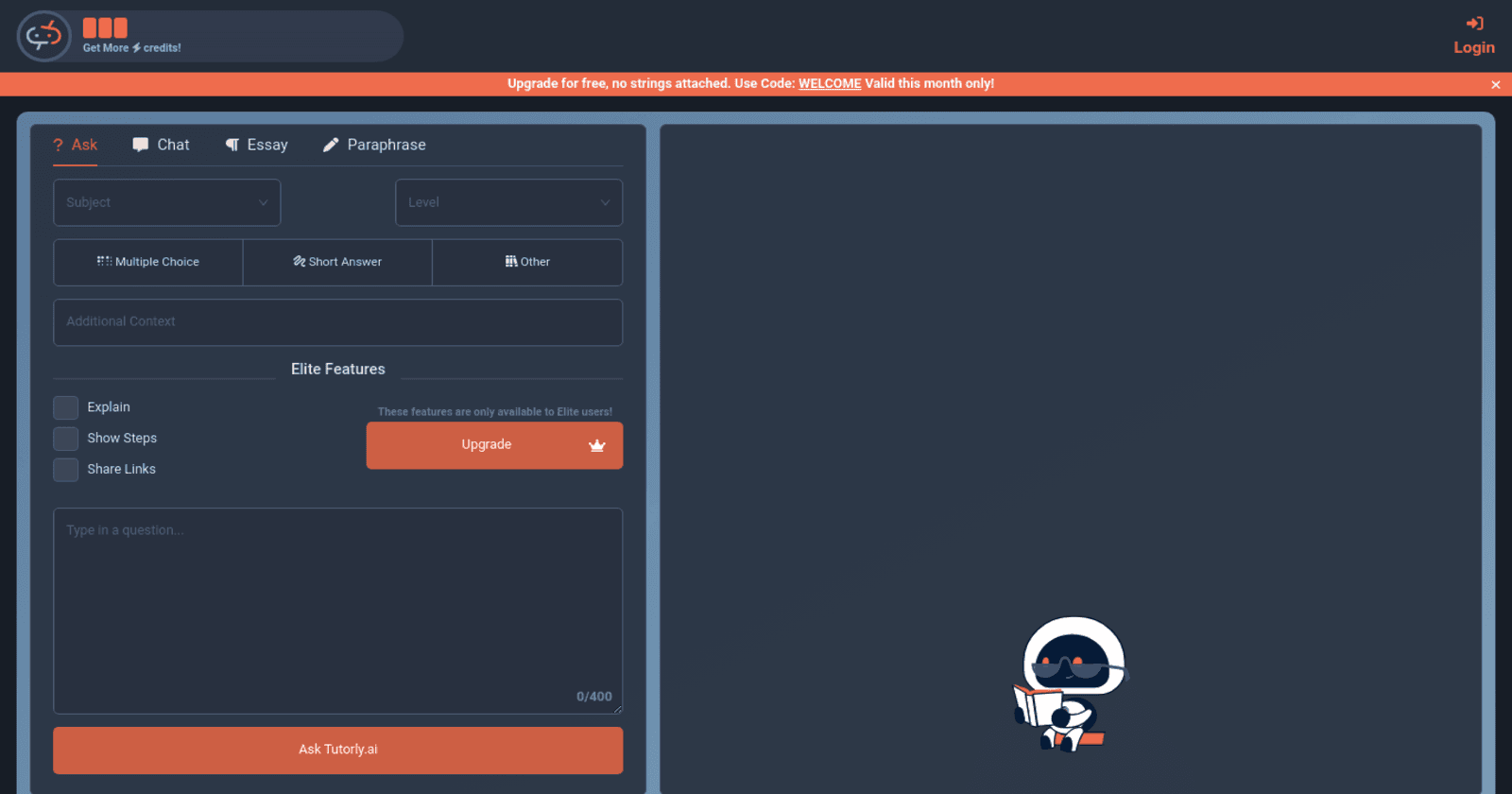1512x794 pixels.
Task: Select Other question type
Action: click(x=527, y=262)
